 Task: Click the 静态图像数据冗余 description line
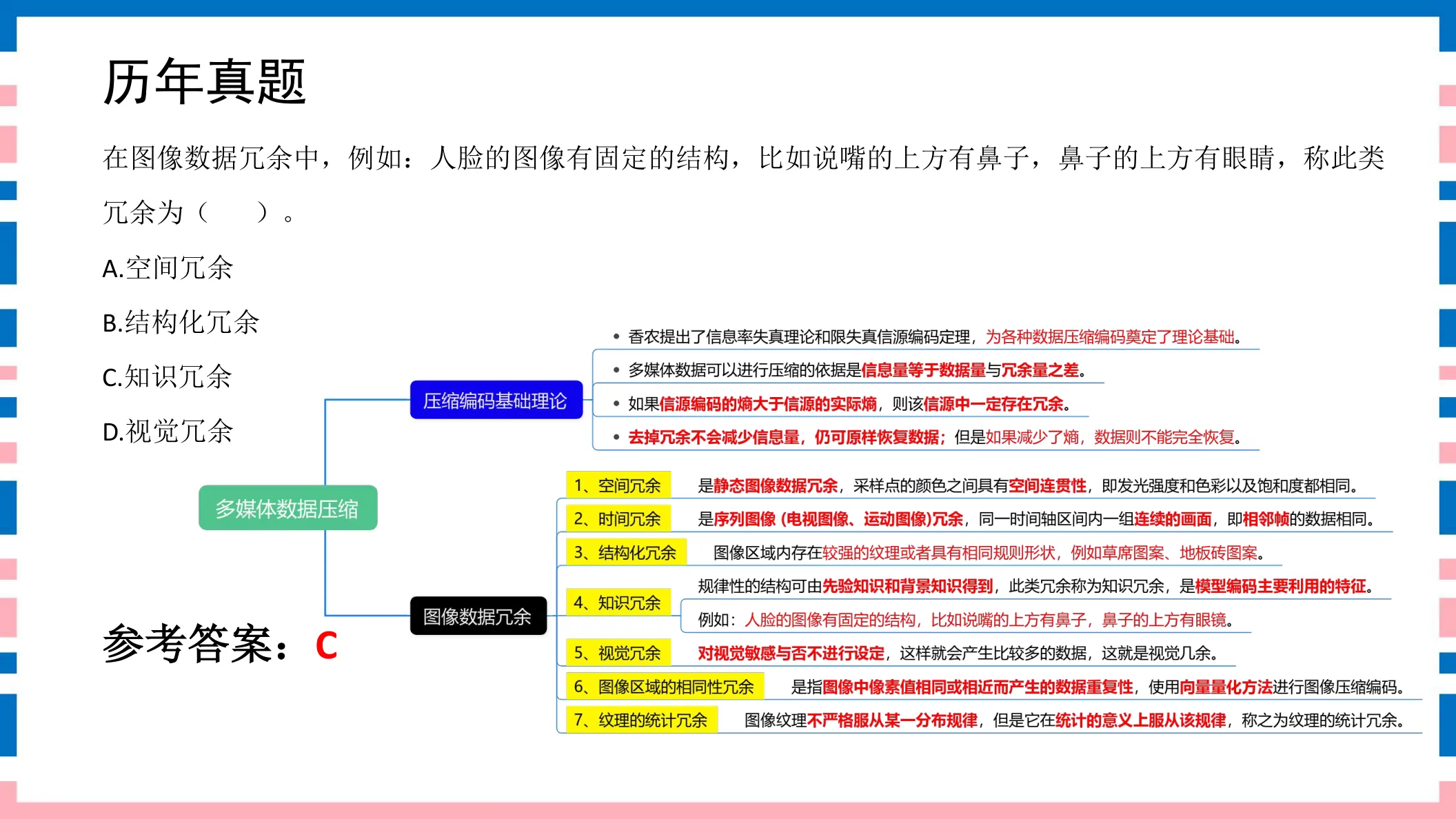click(1028, 485)
